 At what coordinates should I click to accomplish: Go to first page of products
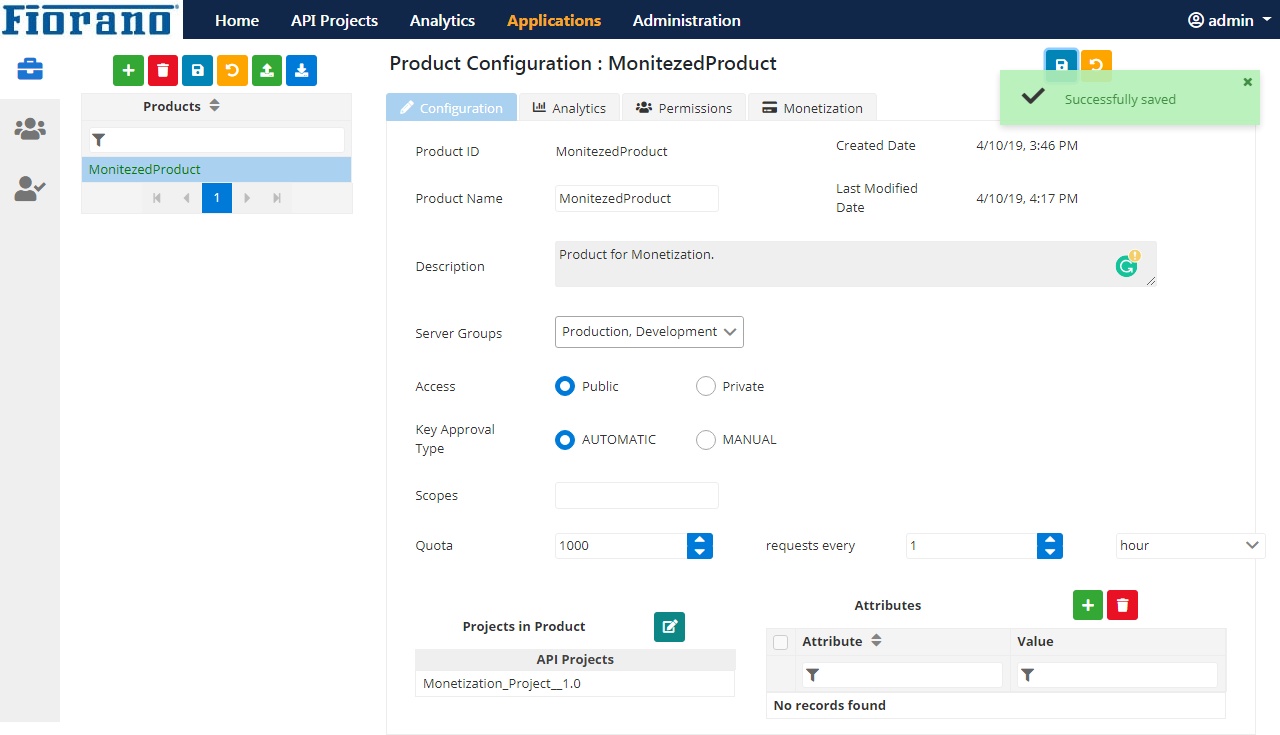click(157, 198)
